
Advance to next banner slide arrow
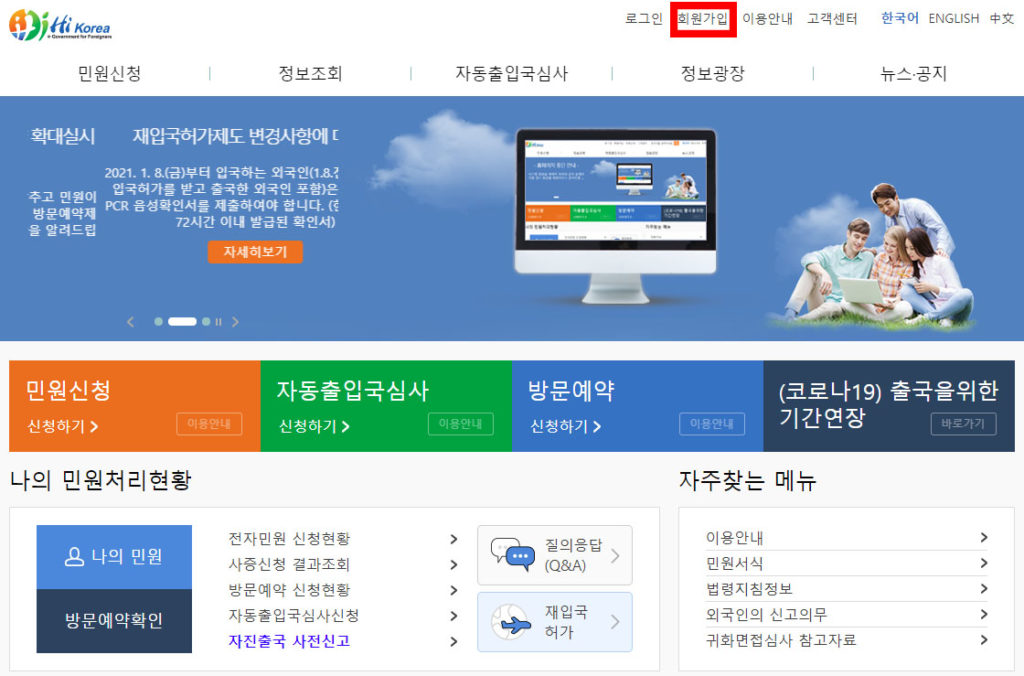coord(236,322)
